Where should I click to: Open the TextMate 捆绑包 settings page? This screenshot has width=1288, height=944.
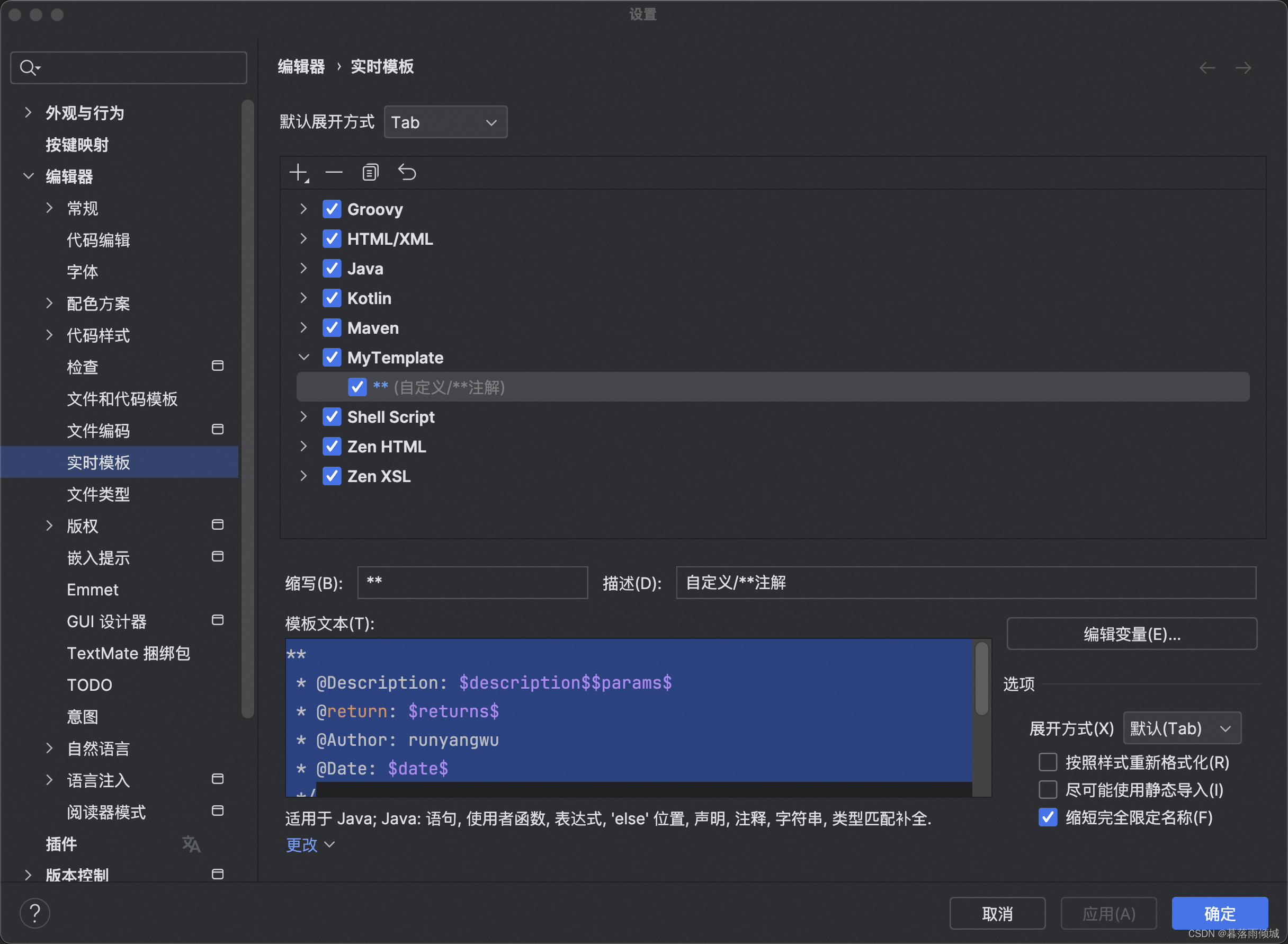click(x=129, y=653)
